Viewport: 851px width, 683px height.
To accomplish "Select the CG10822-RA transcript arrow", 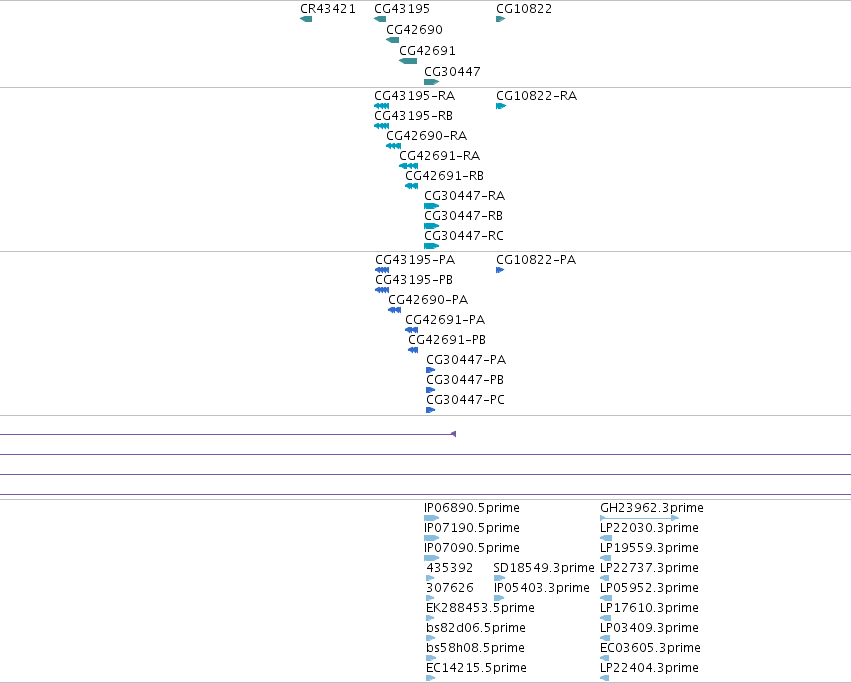I will tap(501, 106).
